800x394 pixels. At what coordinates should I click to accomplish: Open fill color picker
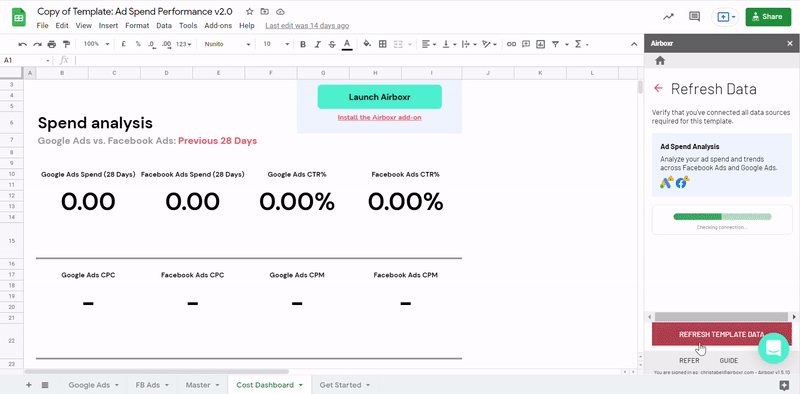(367, 44)
